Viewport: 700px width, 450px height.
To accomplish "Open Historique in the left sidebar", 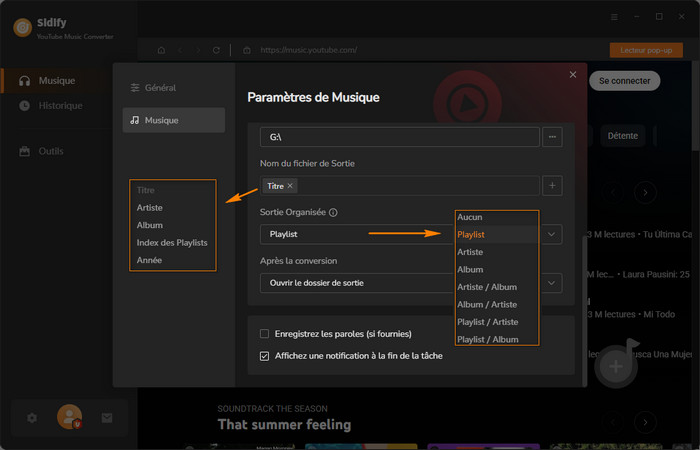I will coord(60,105).
